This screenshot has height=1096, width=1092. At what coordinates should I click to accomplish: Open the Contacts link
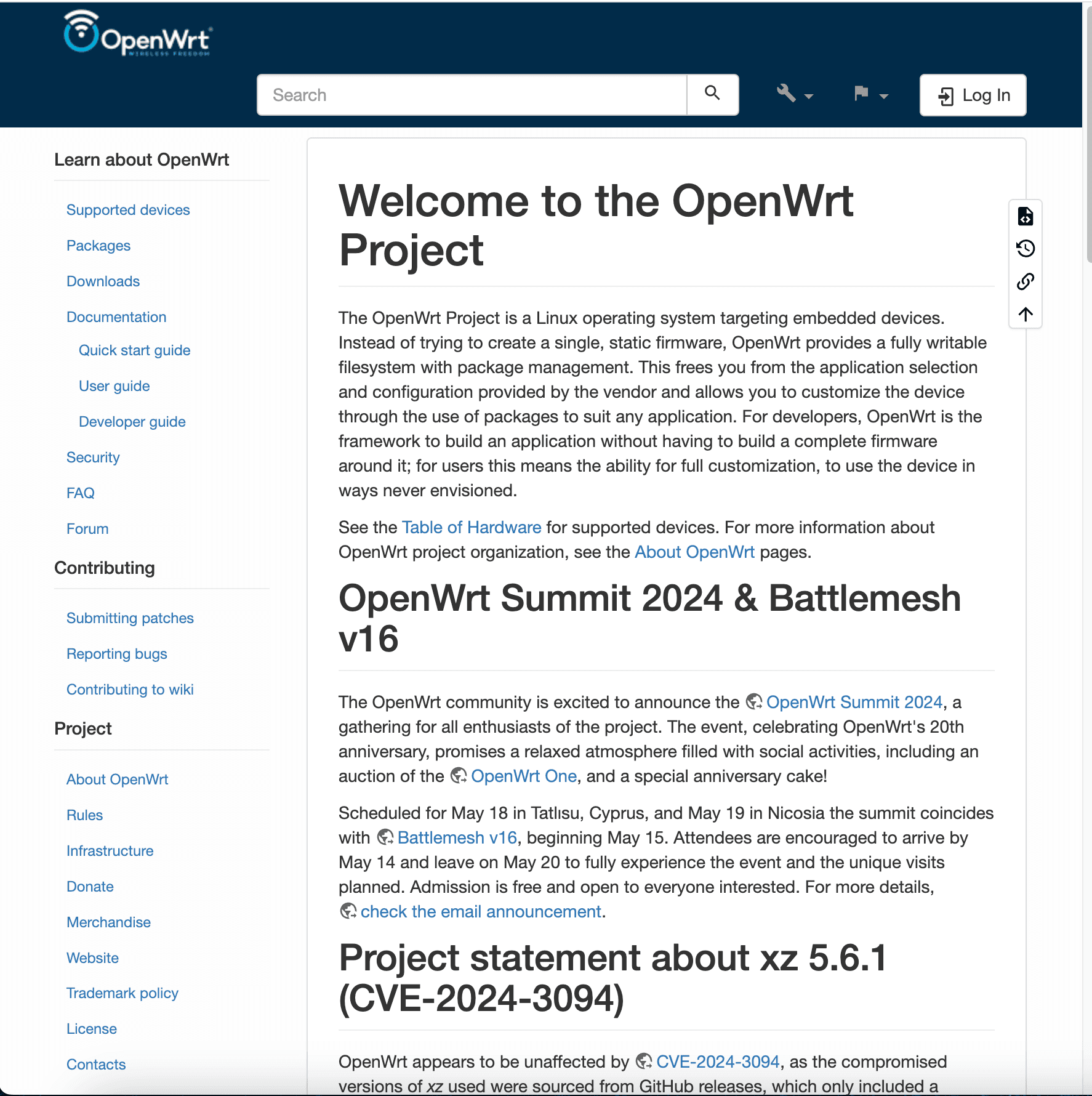(x=96, y=1065)
